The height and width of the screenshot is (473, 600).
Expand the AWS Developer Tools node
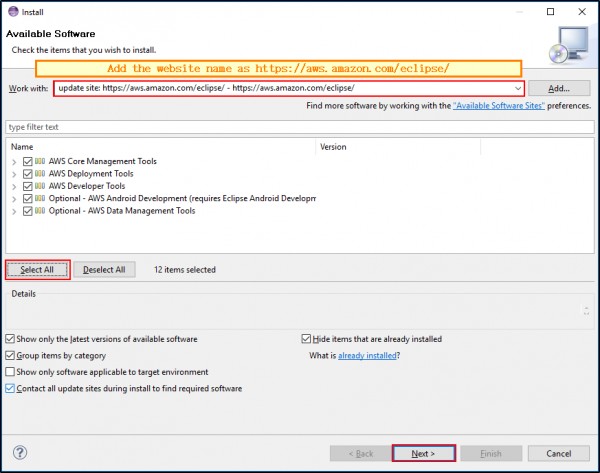(14, 187)
